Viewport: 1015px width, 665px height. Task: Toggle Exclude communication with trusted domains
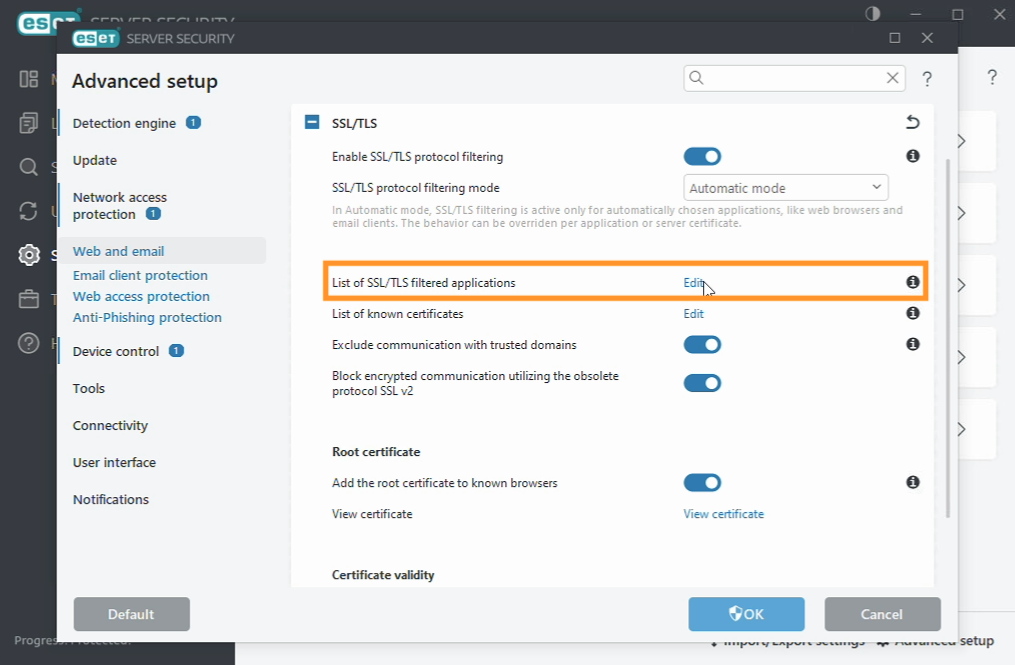tap(702, 344)
